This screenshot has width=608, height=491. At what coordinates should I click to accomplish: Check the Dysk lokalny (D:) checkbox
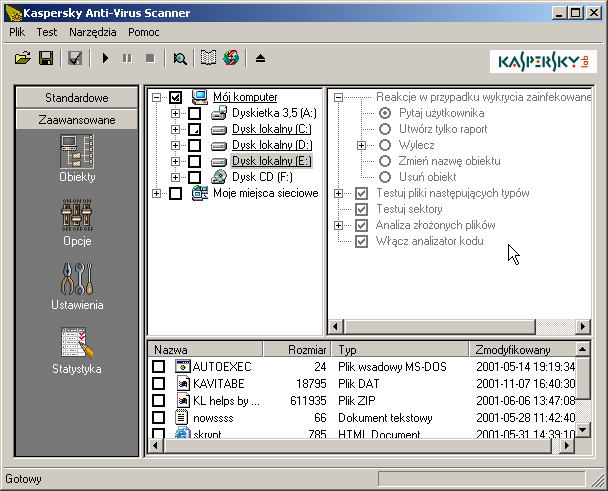coord(194,145)
